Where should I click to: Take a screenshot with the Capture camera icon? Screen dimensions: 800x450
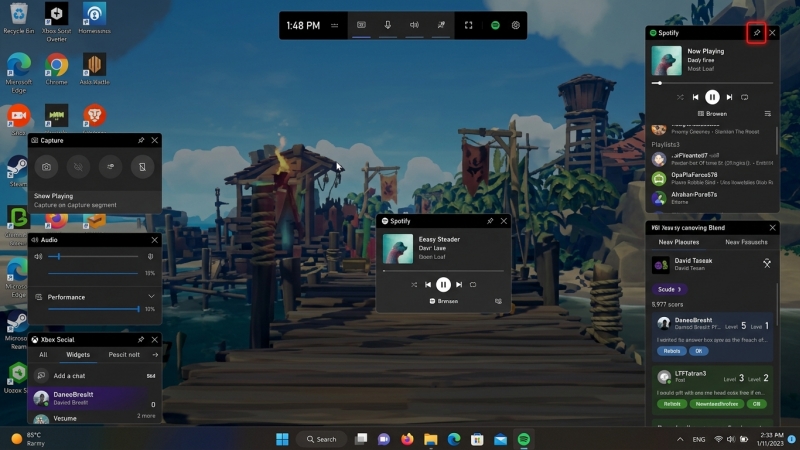click(x=46, y=167)
